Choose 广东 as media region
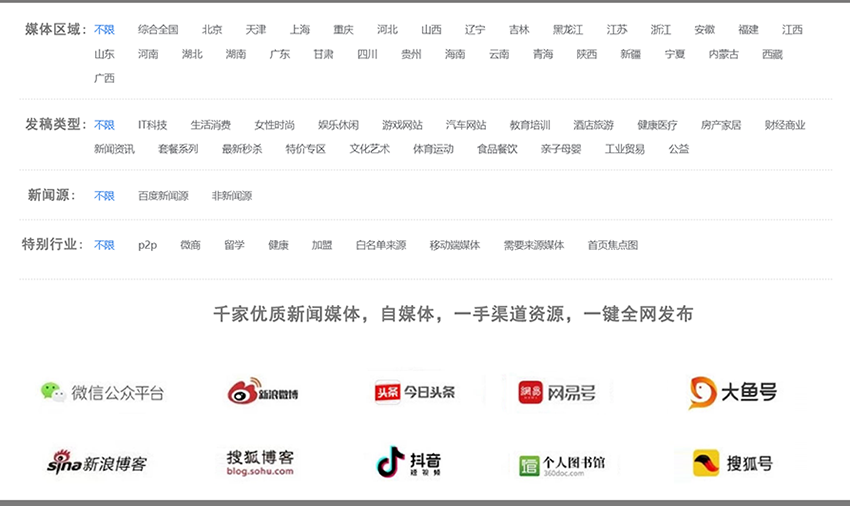The height and width of the screenshot is (506, 850). coord(280,54)
